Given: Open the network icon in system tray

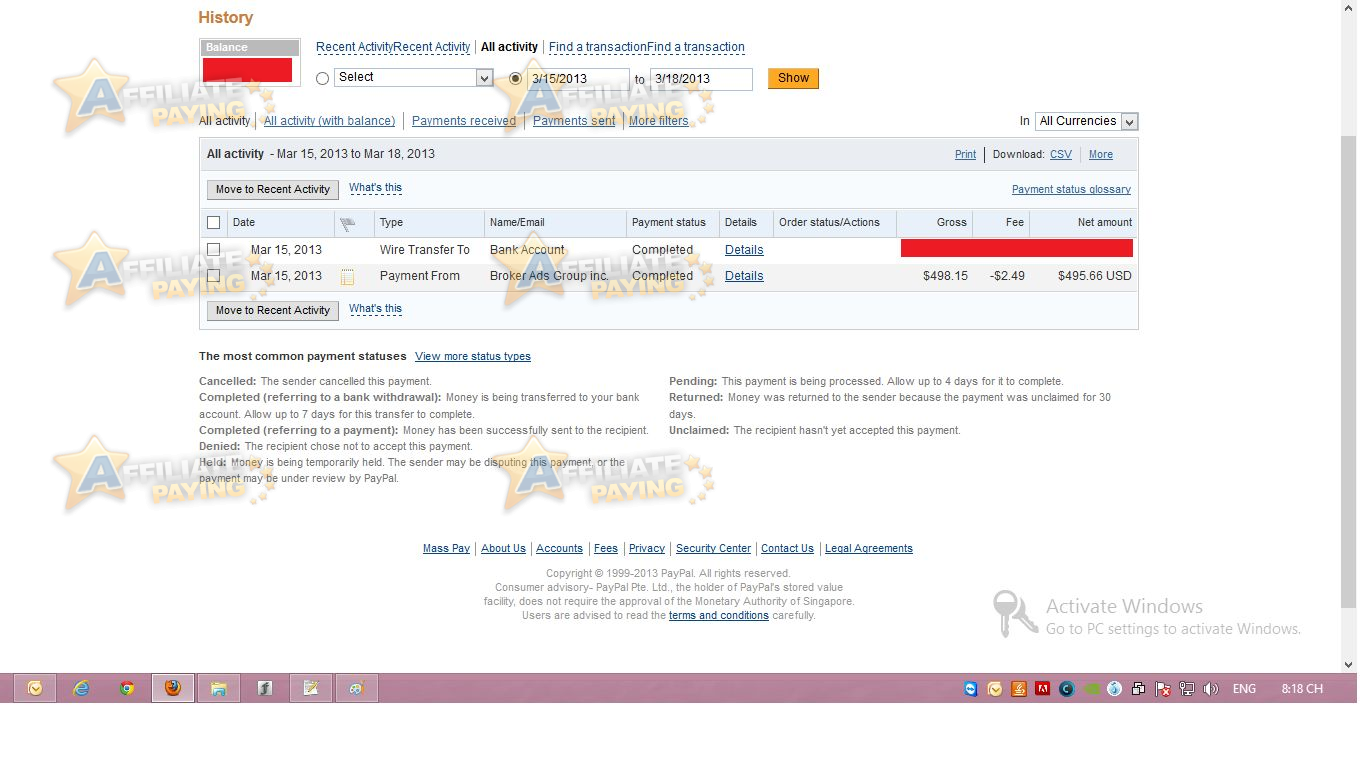Looking at the screenshot, I should [x=1187, y=689].
